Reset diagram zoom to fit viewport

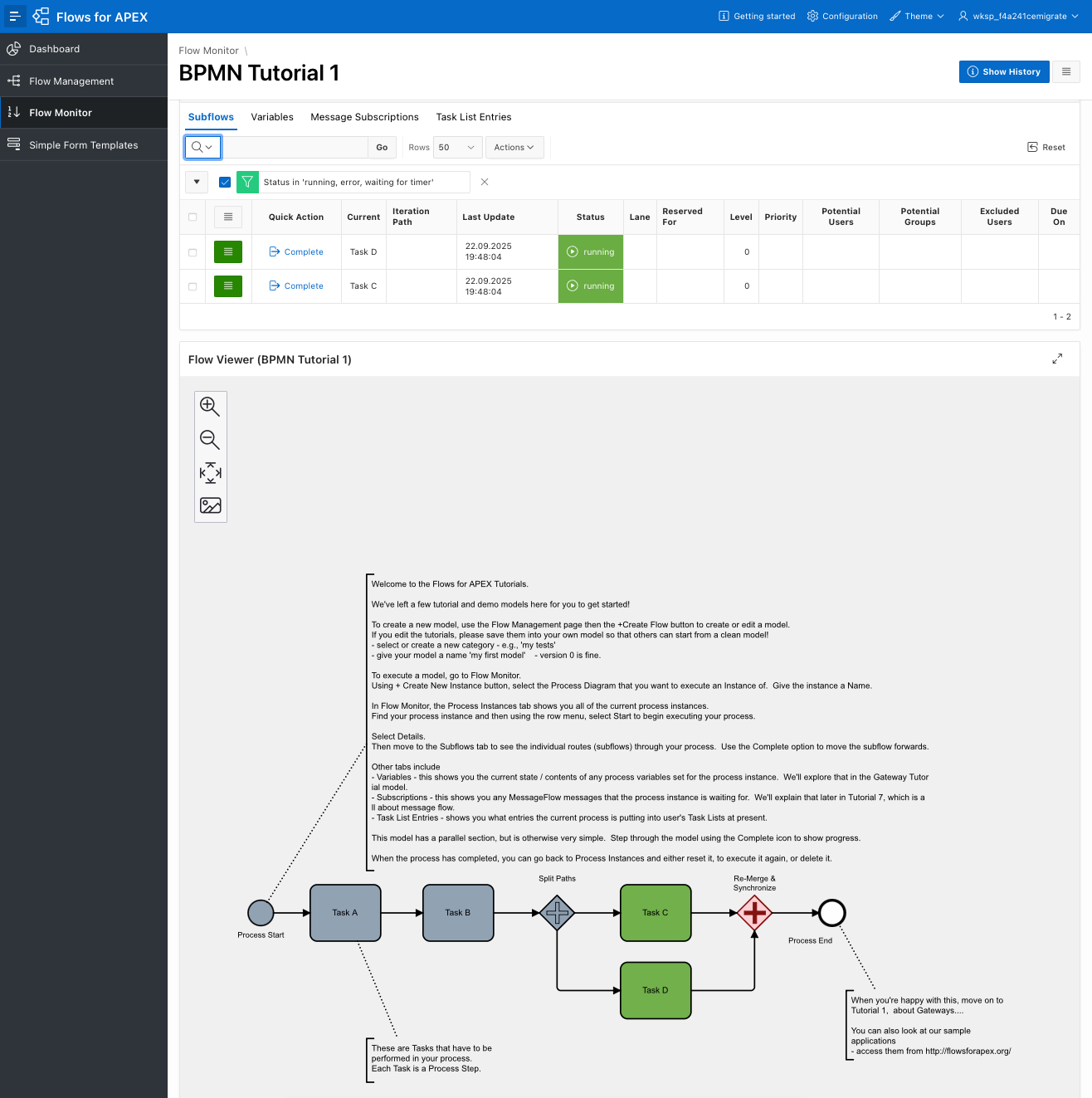coord(210,473)
